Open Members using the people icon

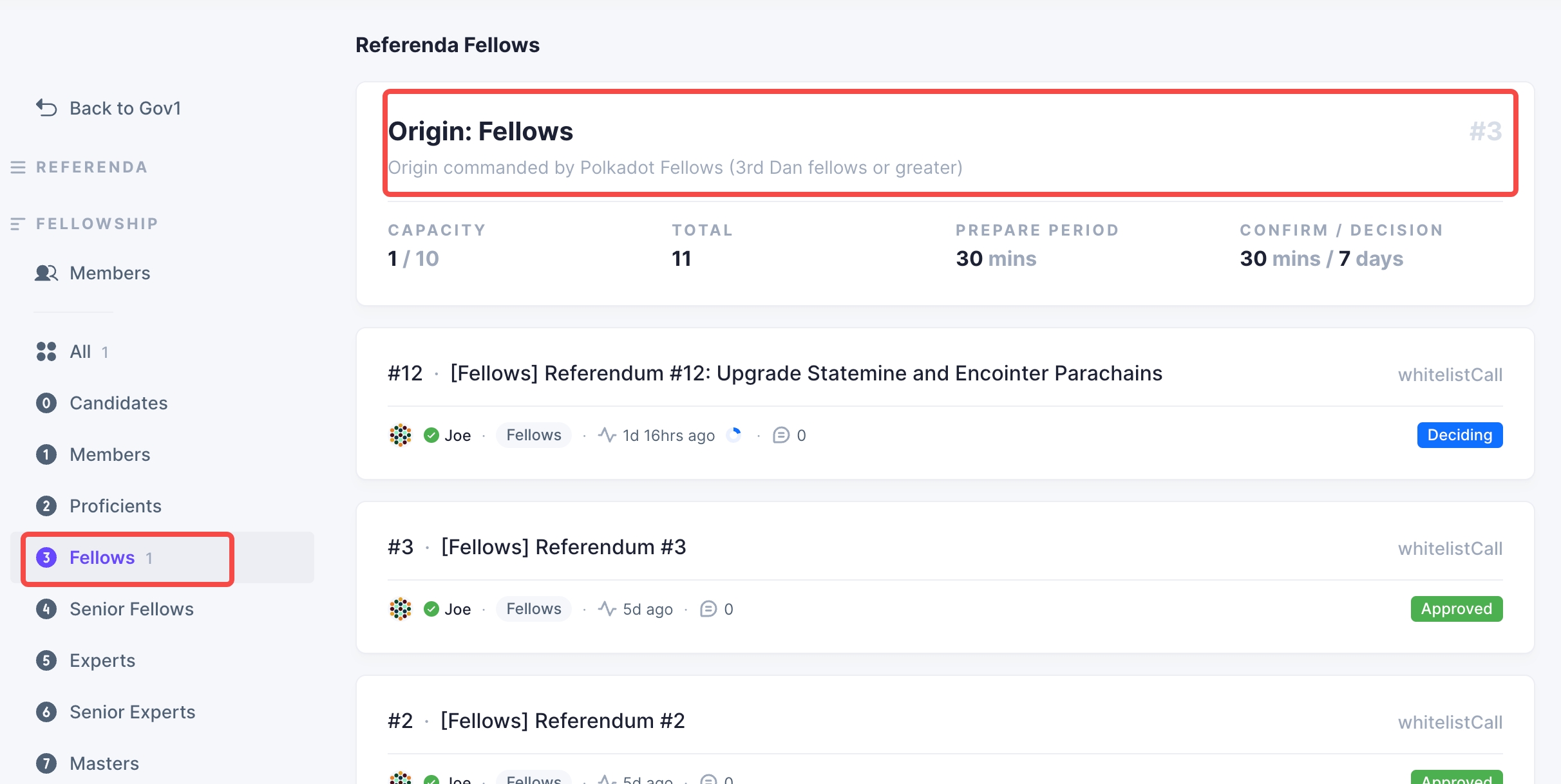coord(46,273)
